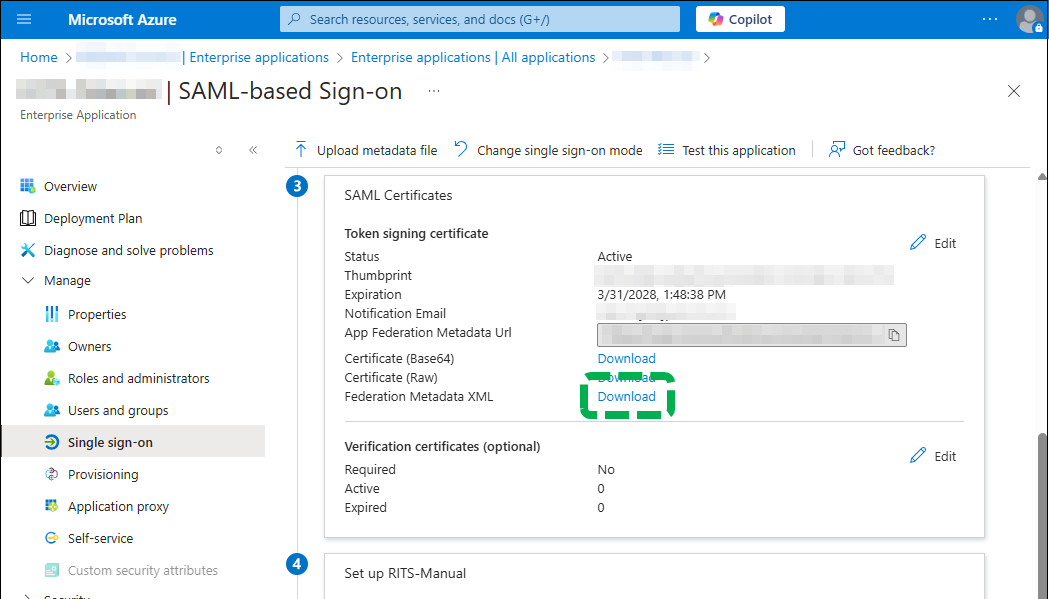Download the Certificate (Base64)

(x=626, y=358)
